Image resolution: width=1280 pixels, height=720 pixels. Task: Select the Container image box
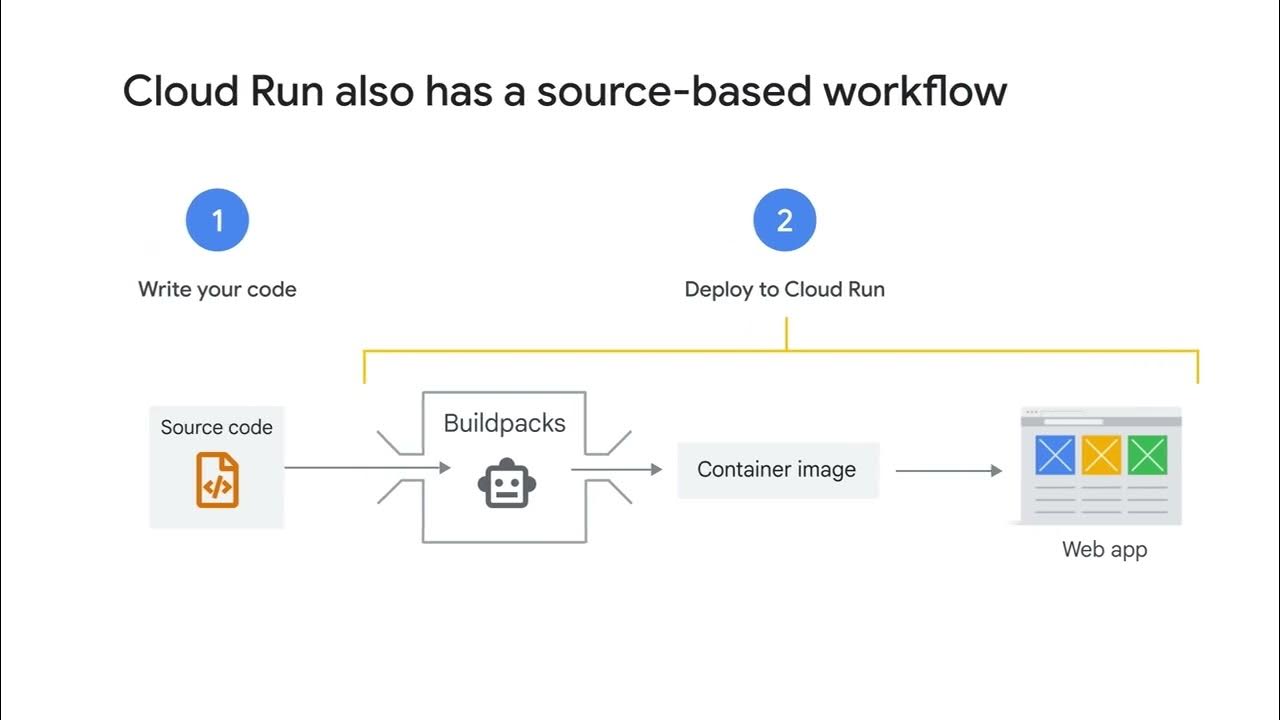click(778, 470)
